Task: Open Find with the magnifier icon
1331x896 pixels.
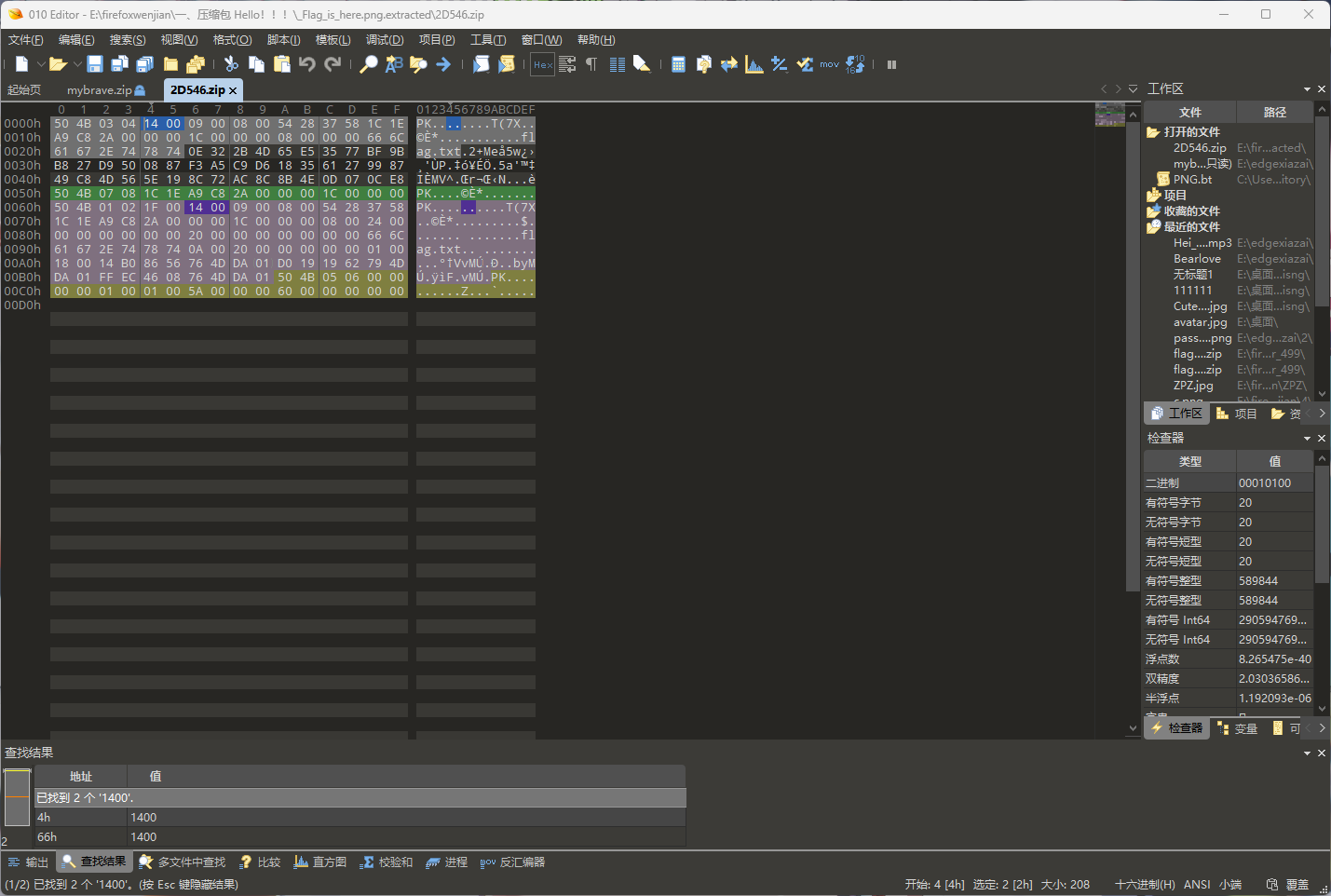Action: [x=369, y=64]
